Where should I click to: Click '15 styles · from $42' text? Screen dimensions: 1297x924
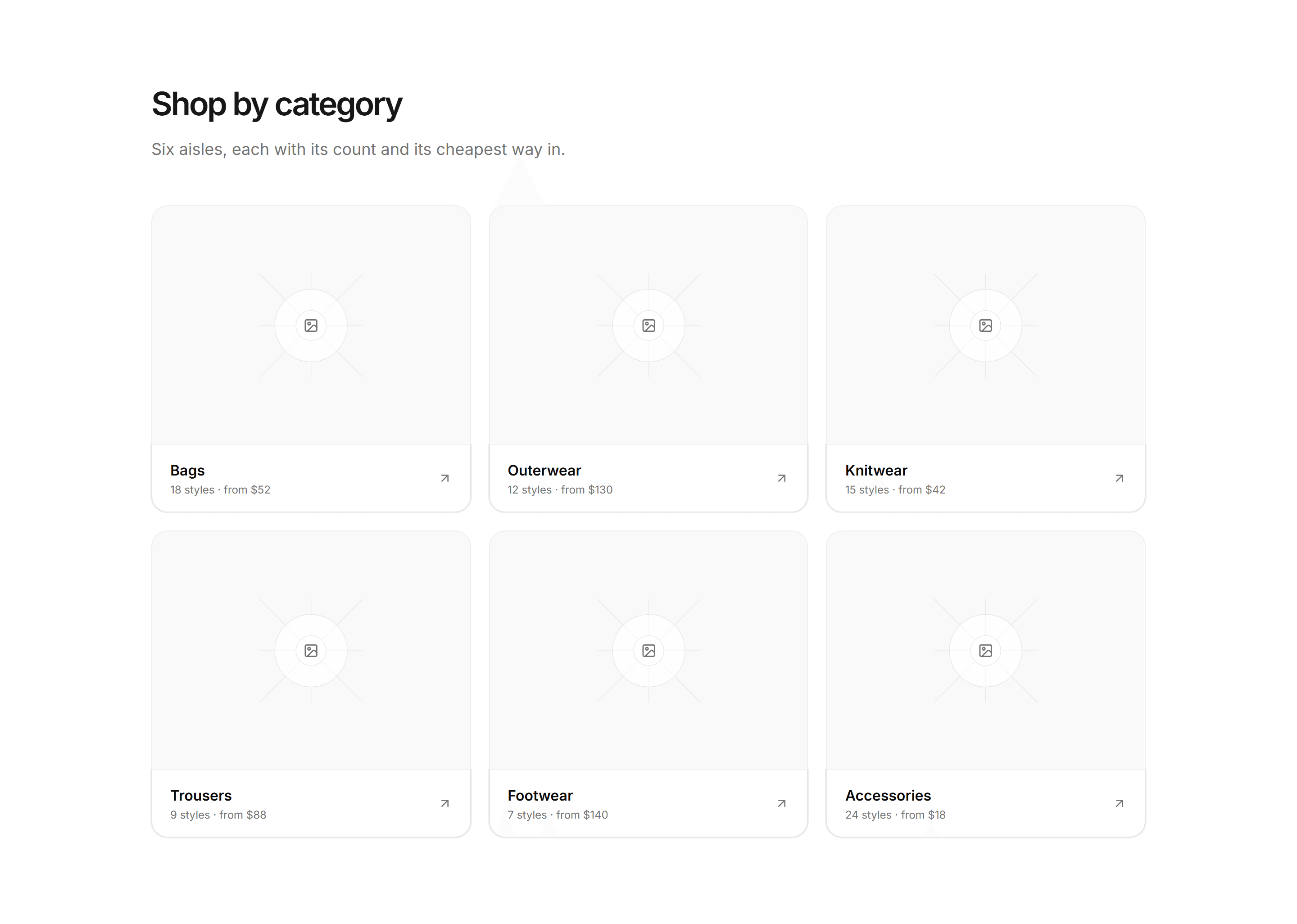click(895, 490)
